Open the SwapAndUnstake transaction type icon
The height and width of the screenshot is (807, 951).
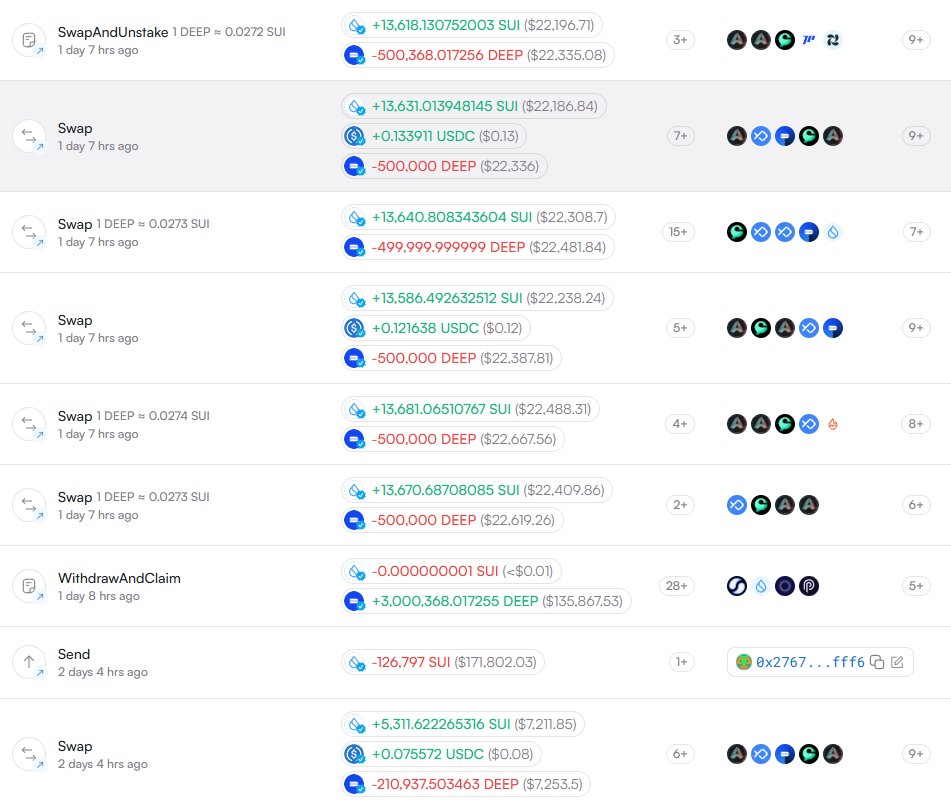(29, 40)
